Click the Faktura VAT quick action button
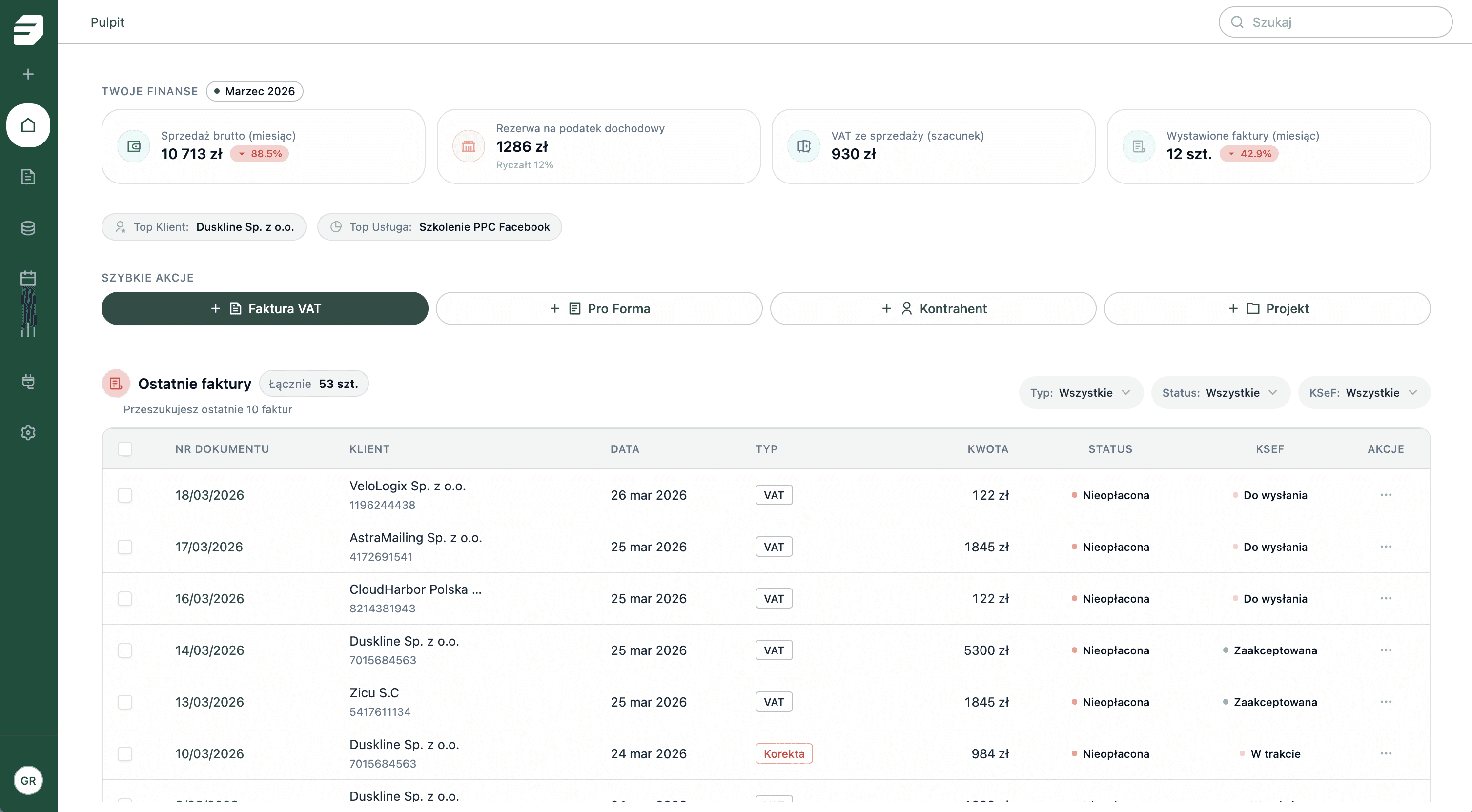The width and height of the screenshot is (1472, 812). click(x=265, y=308)
